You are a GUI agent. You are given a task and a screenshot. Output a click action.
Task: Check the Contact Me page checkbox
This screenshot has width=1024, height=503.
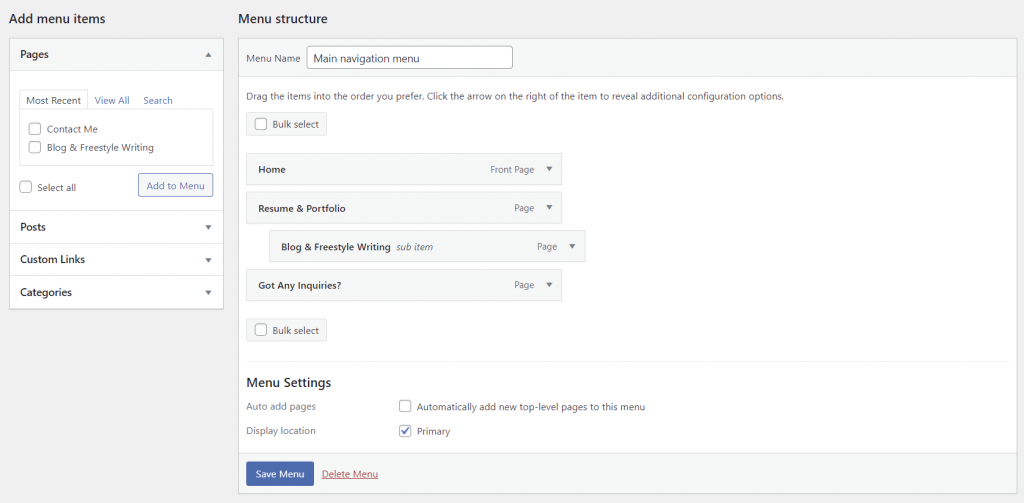[x=35, y=129]
